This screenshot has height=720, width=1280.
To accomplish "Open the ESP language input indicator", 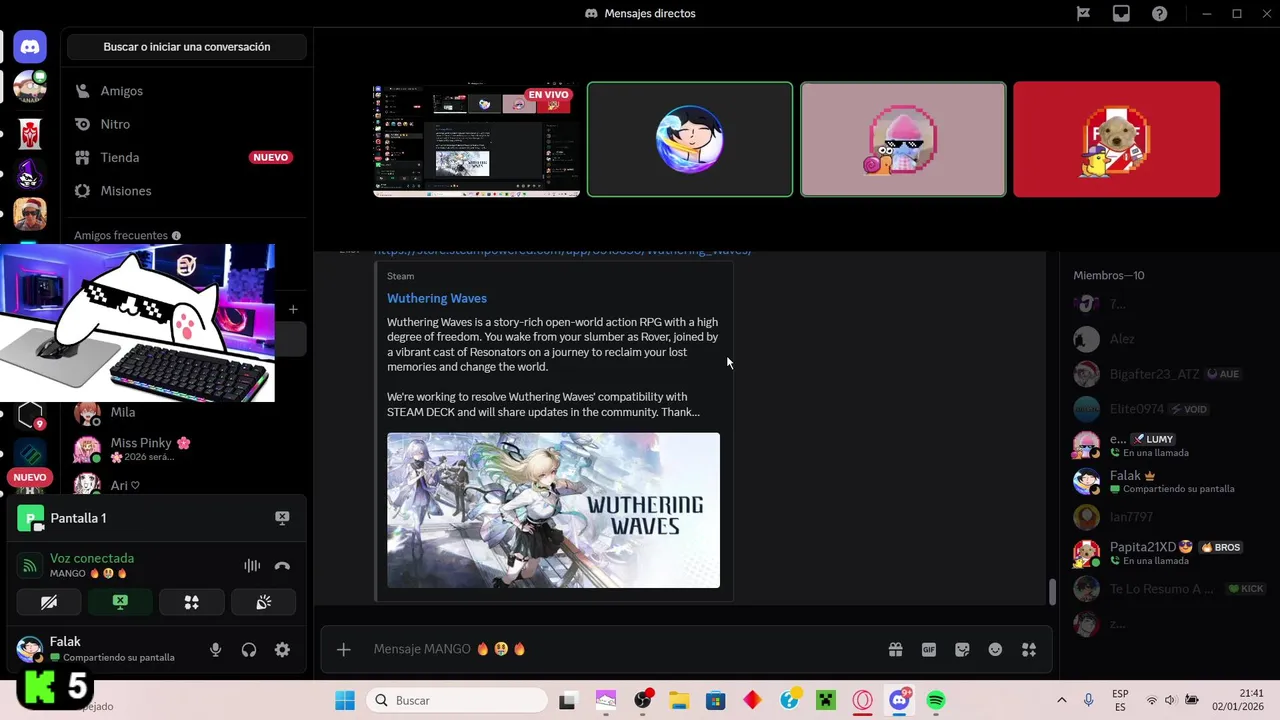I will (1121, 700).
